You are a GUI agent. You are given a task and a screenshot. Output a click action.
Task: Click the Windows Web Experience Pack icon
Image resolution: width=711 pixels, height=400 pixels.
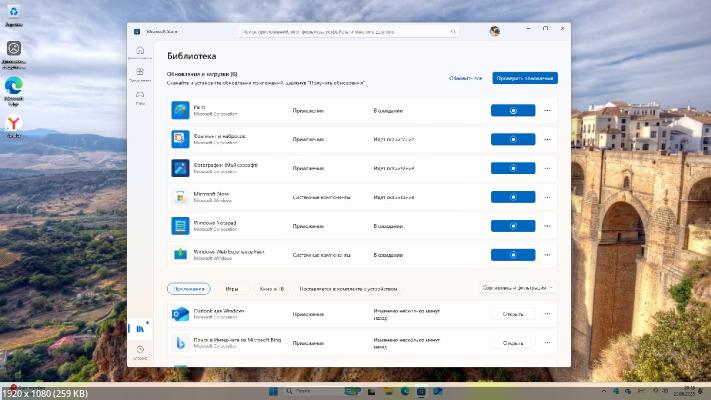(x=180, y=254)
